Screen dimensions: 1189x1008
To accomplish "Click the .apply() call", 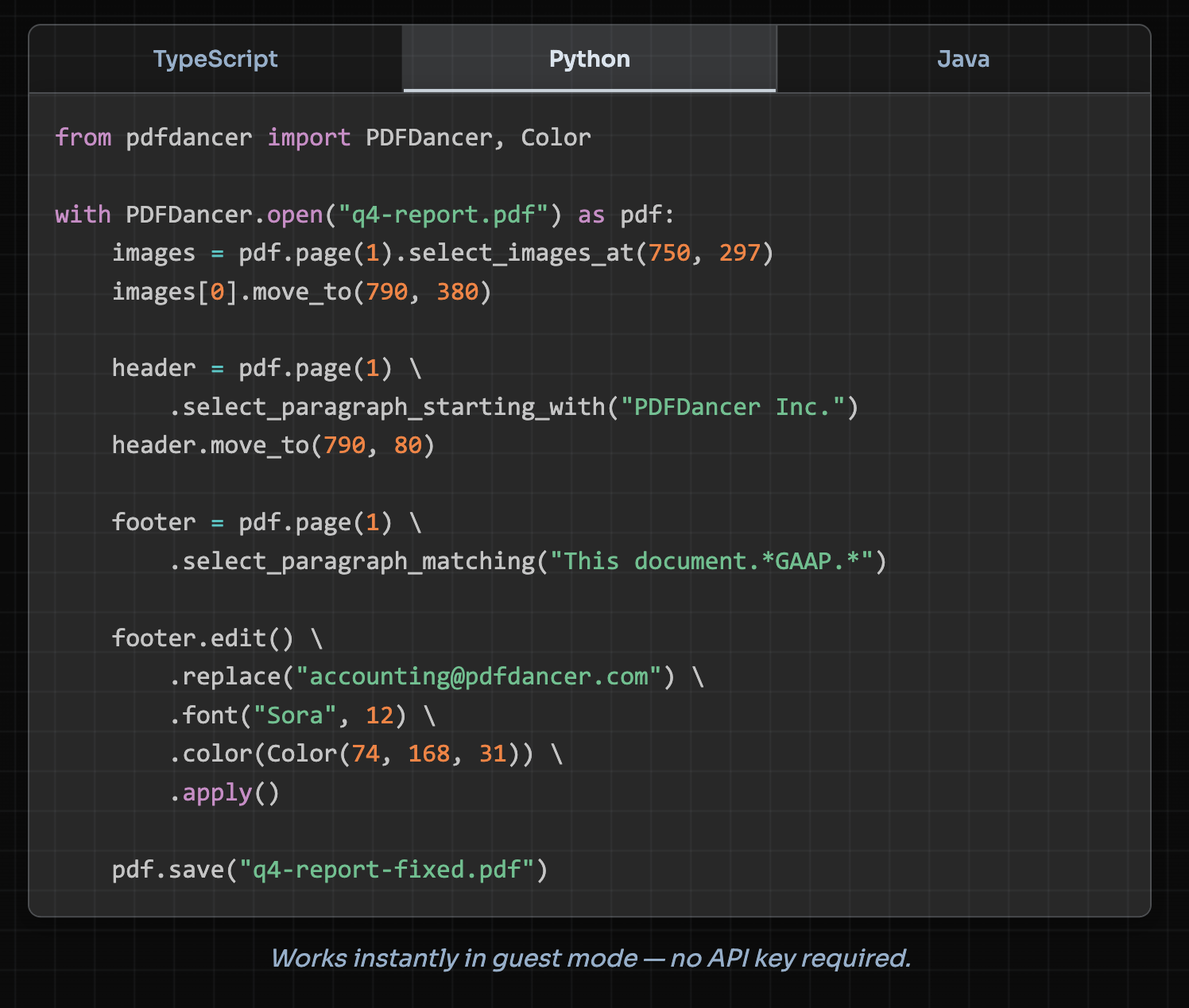I will 224,793.
